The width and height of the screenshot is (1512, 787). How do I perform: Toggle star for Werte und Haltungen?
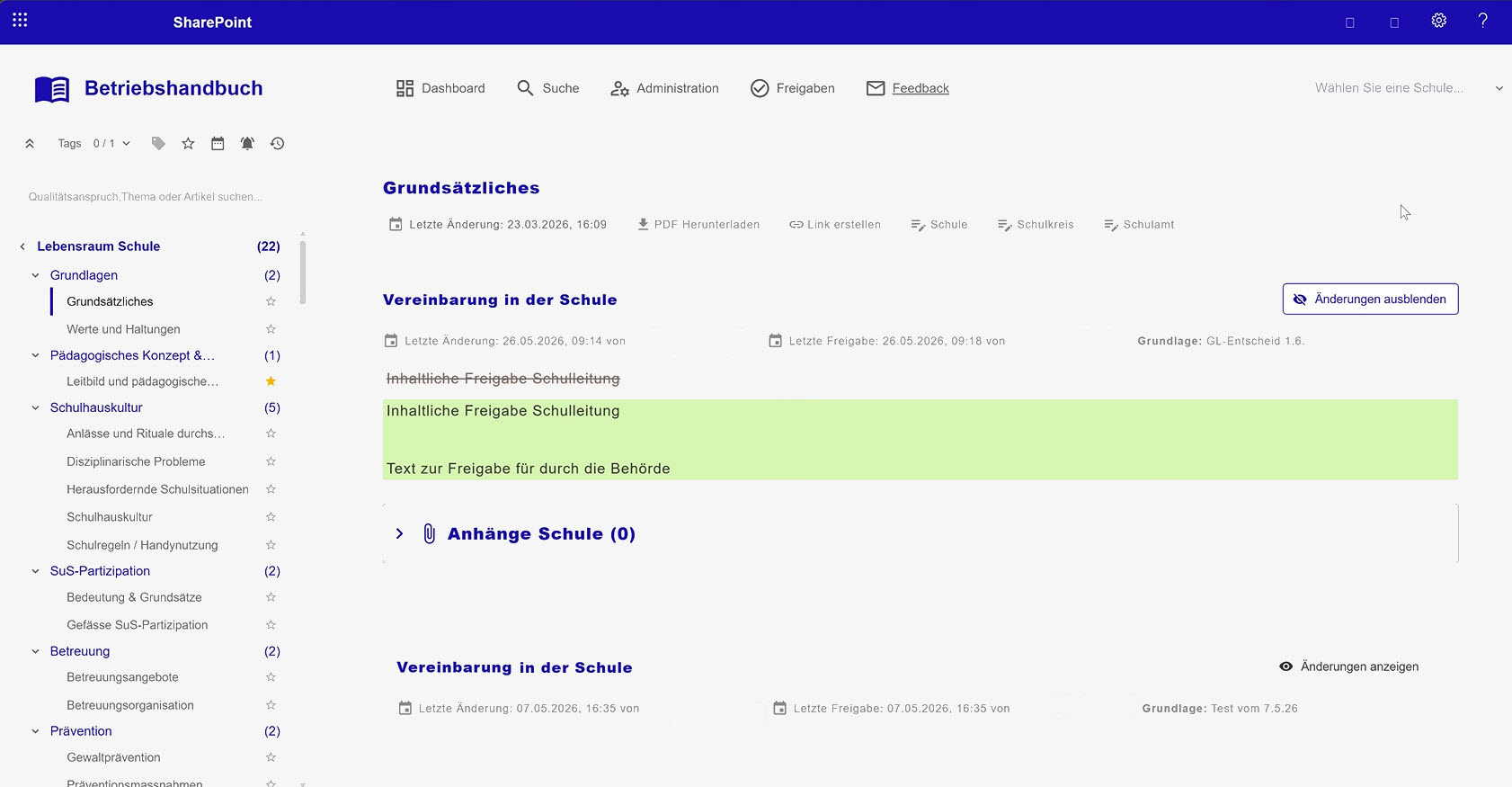271,329
